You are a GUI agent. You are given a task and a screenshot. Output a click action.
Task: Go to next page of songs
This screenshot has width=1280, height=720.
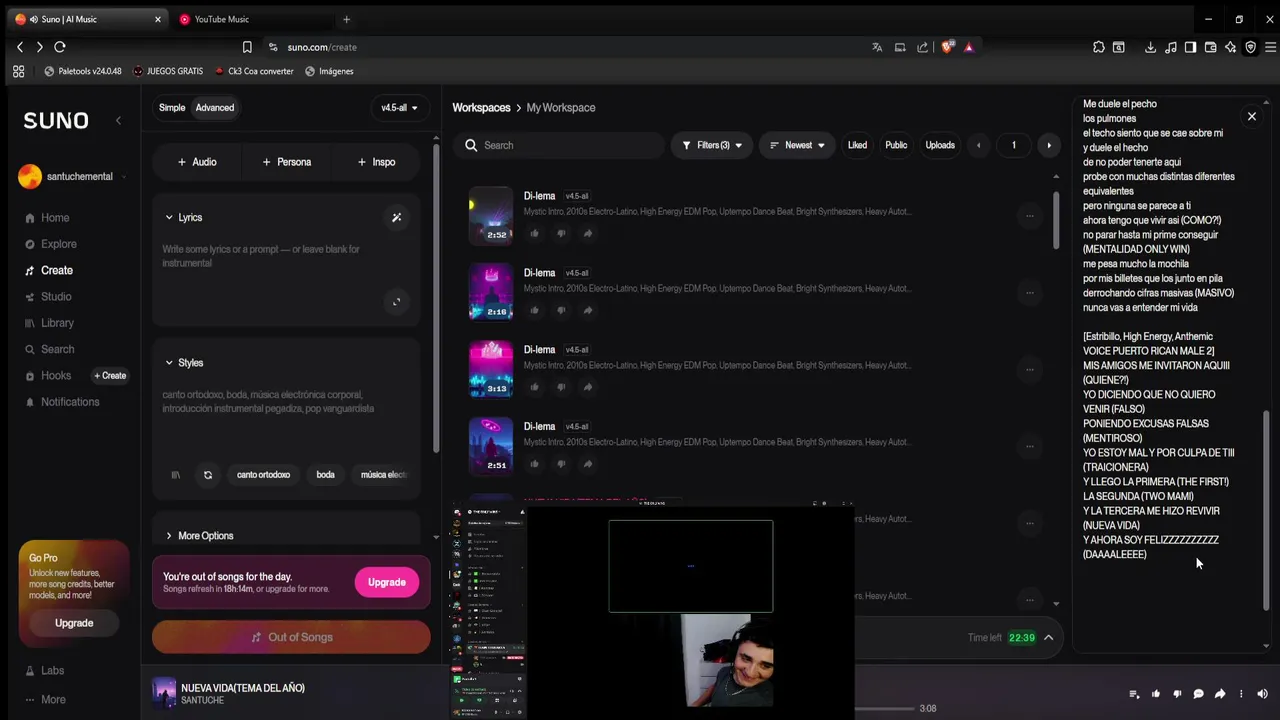click(x=1048, y=145)
